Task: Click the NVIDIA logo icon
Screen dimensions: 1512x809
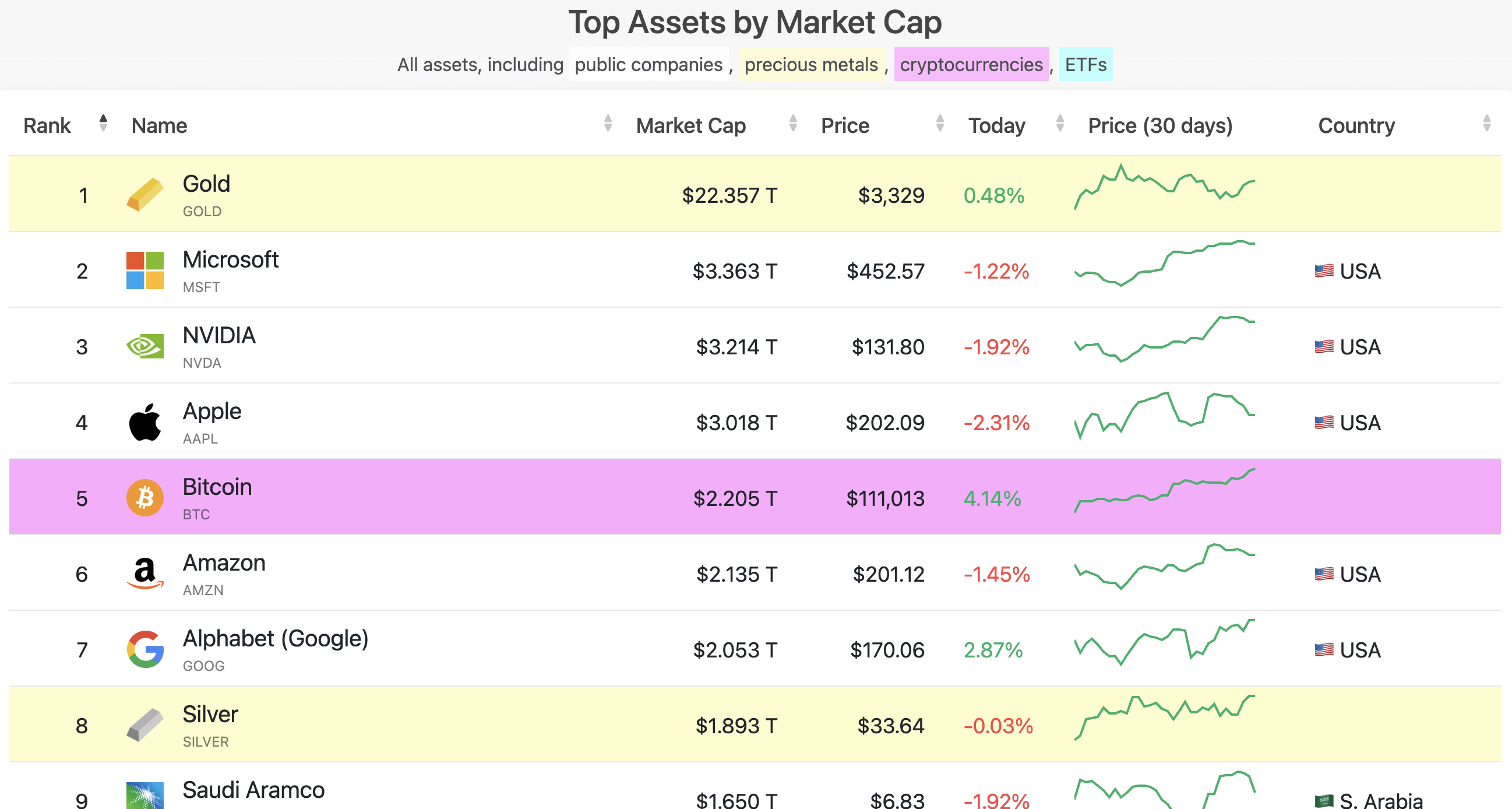Action: click(145, 346)
